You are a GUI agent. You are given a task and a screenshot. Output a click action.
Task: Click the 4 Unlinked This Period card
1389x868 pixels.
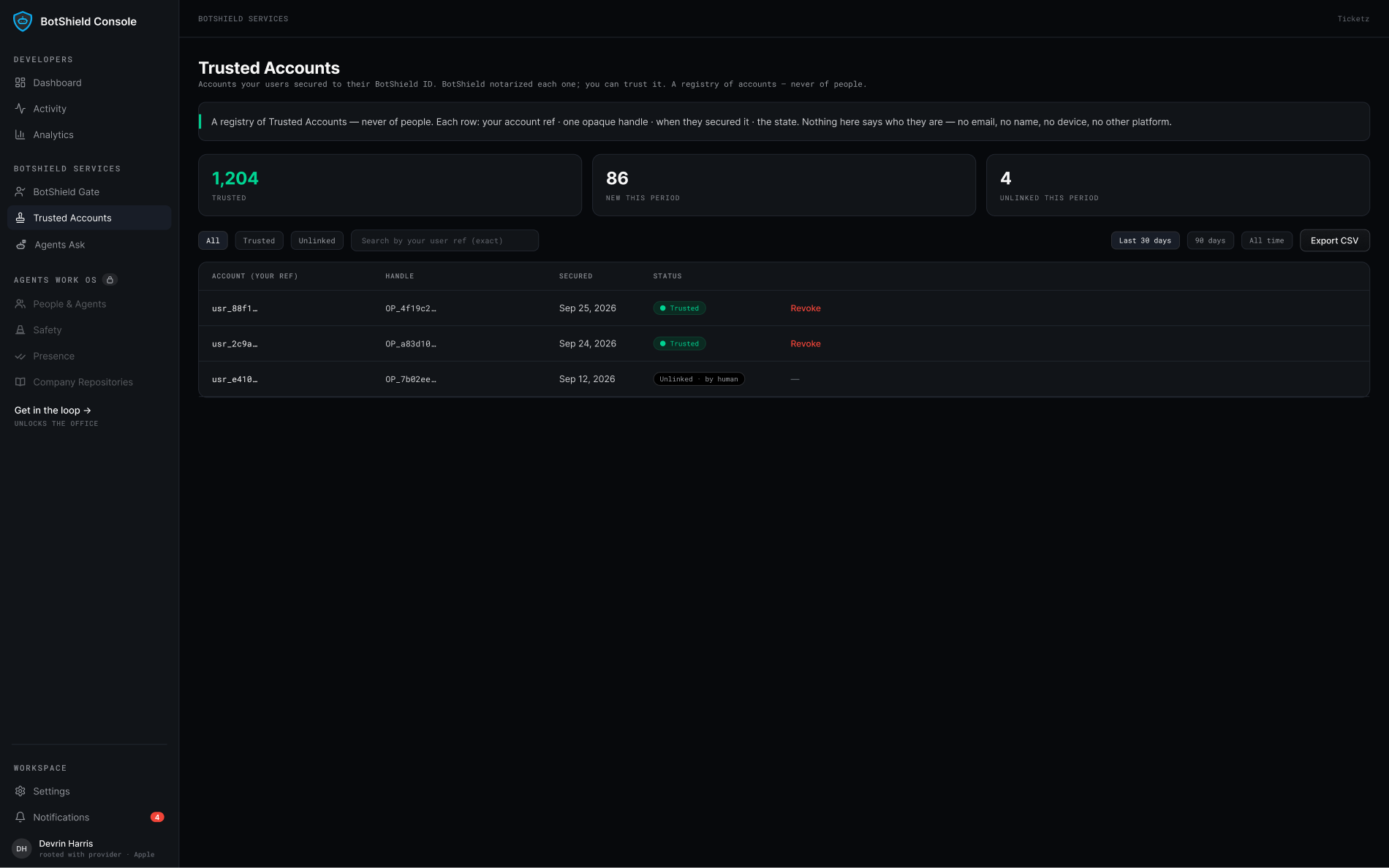[1178, 185]
